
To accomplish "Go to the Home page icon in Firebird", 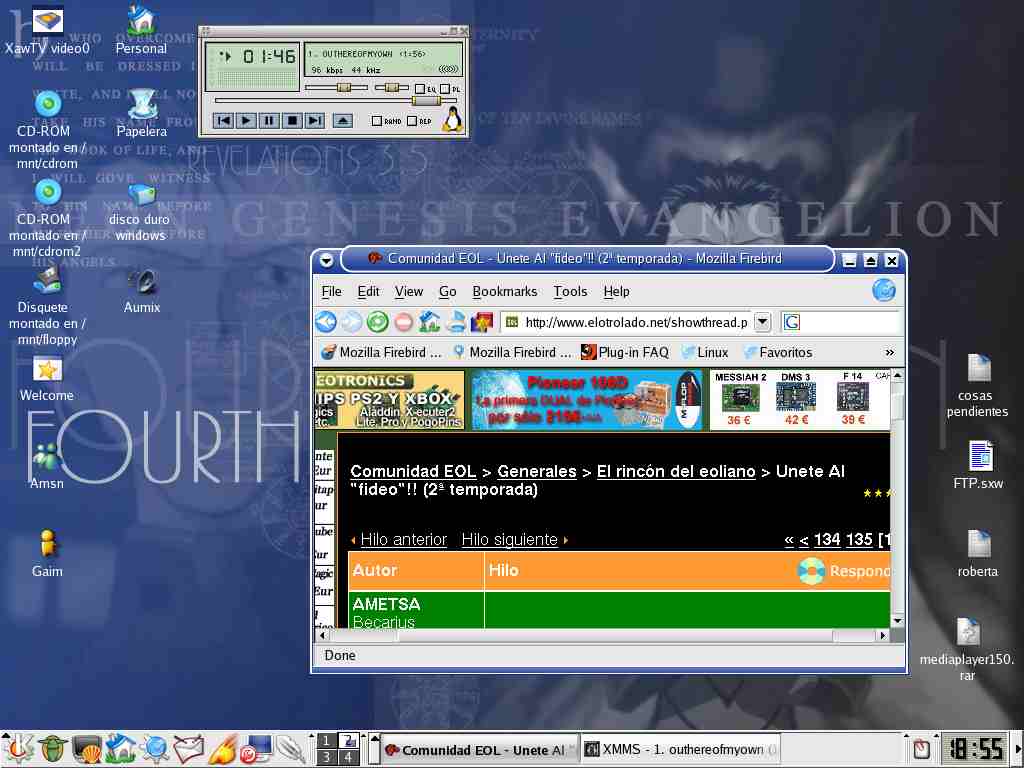I will coord(429,322).
